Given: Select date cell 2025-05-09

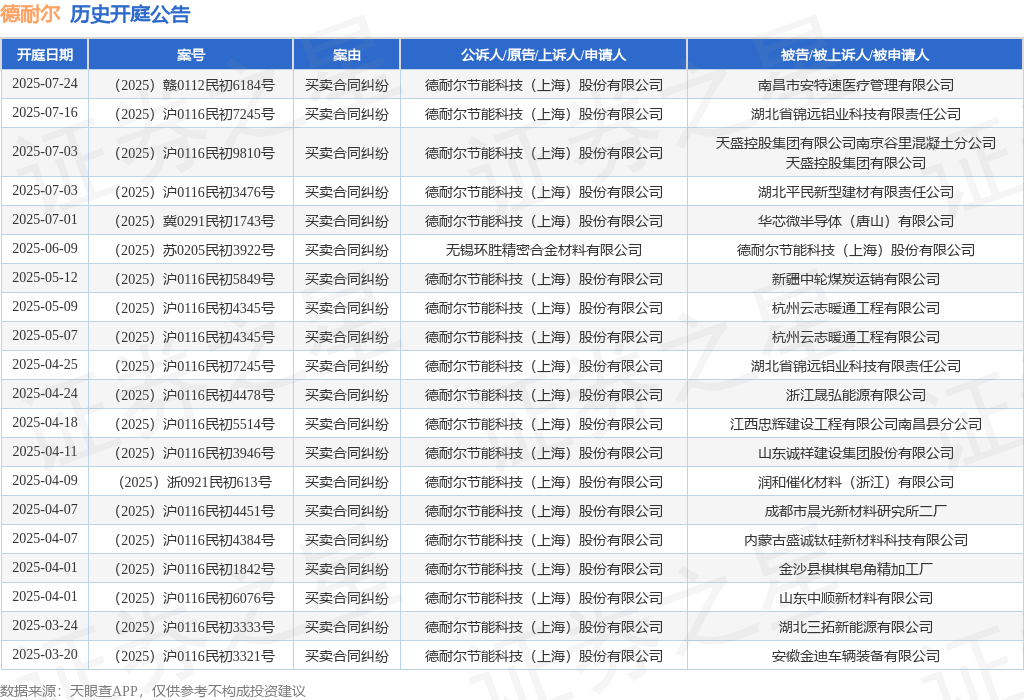Looking at the screenshot, I should click(x=44, y=306).
